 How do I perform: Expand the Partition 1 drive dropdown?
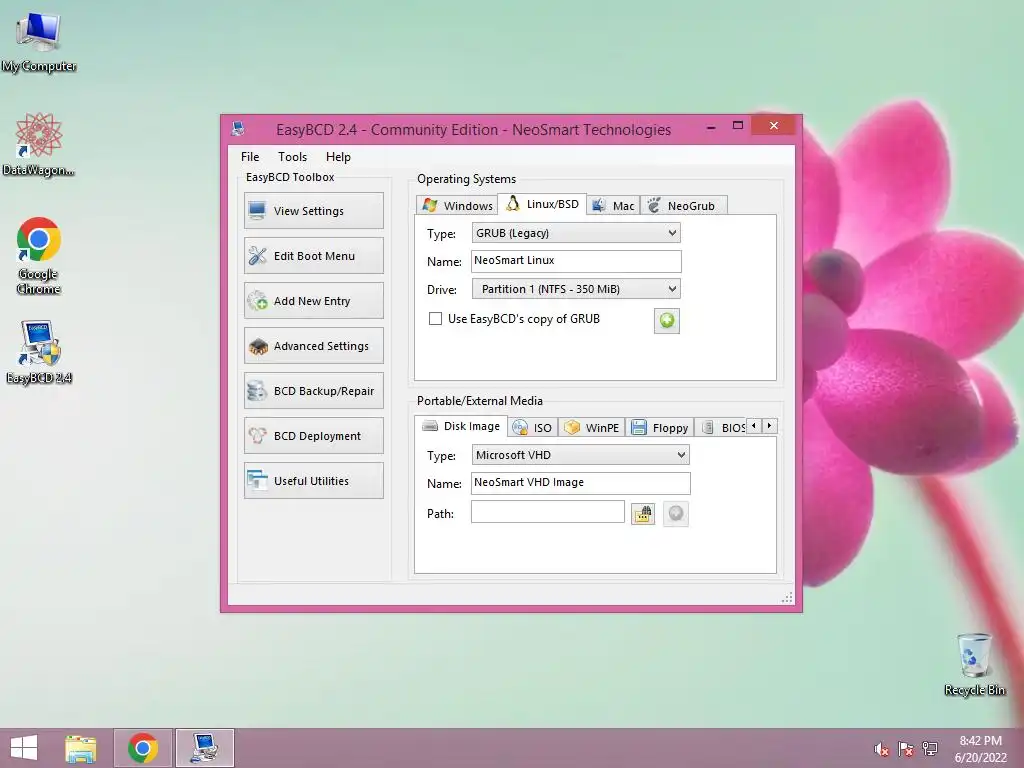576,289
